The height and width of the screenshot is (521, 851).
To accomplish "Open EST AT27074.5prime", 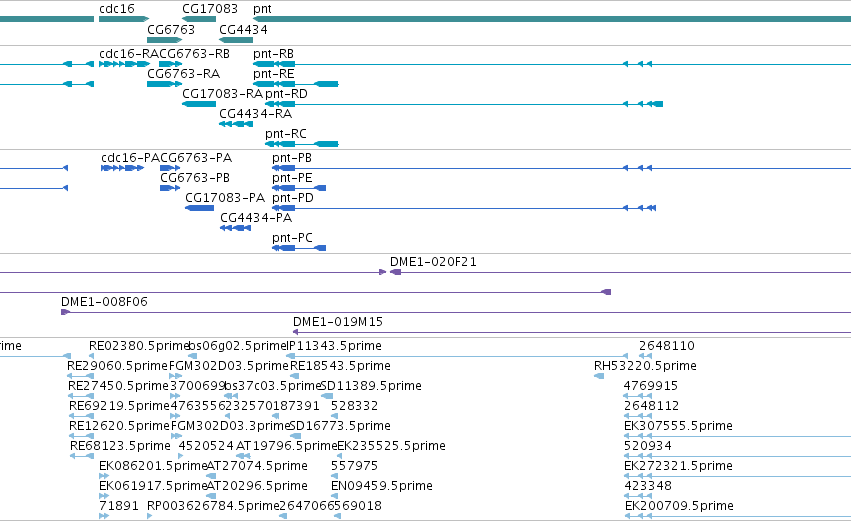I will pyautogui.click(x=257, y=467).
